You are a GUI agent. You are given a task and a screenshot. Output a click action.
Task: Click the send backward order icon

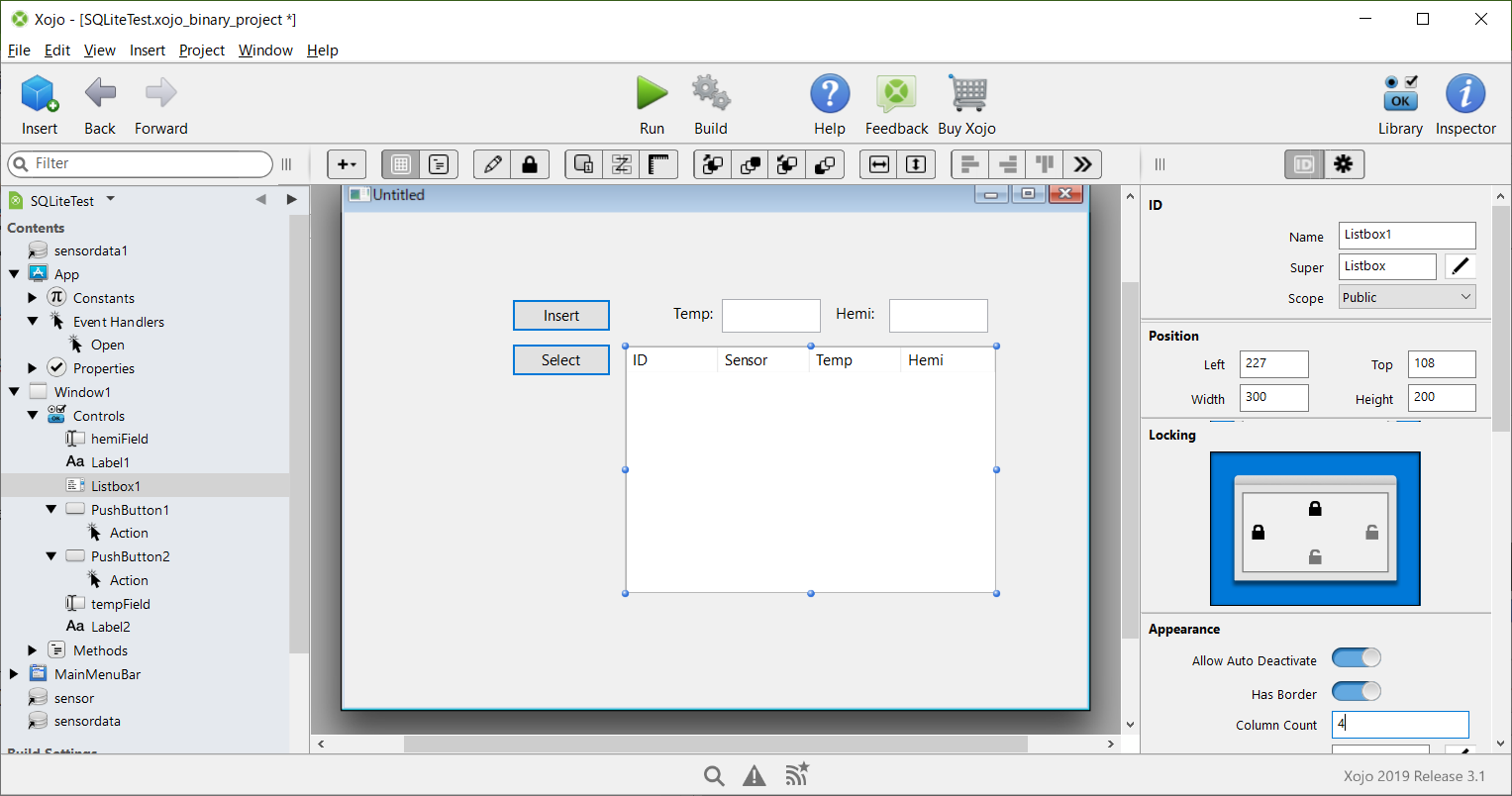(x=787, y=164)
